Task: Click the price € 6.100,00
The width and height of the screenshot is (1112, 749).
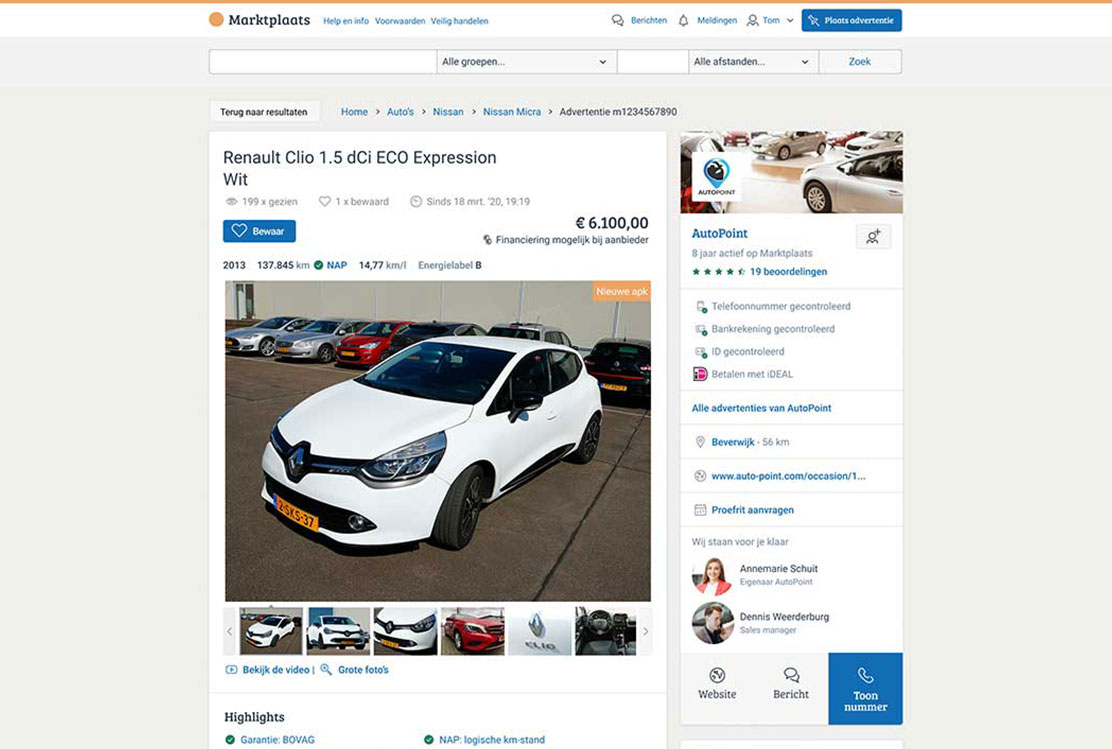Action: 612,223
